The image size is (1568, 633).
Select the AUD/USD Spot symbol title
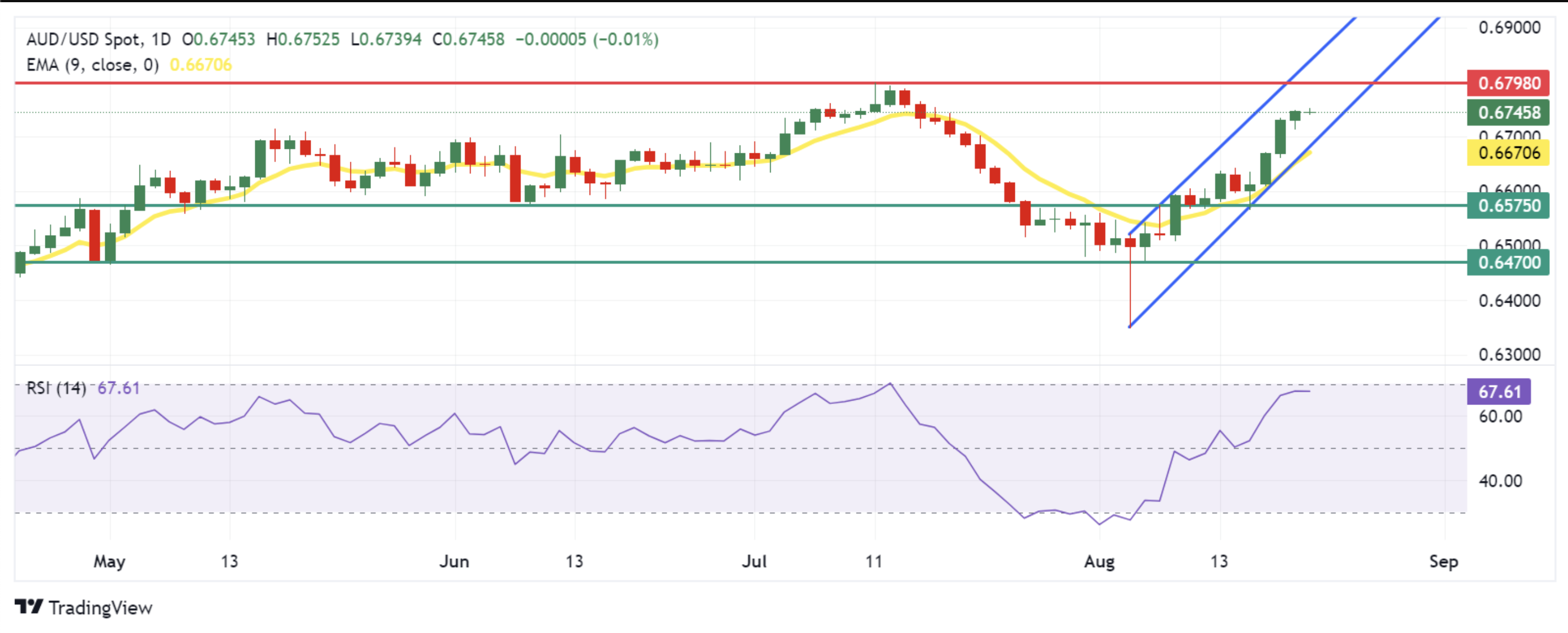[84, 39]
